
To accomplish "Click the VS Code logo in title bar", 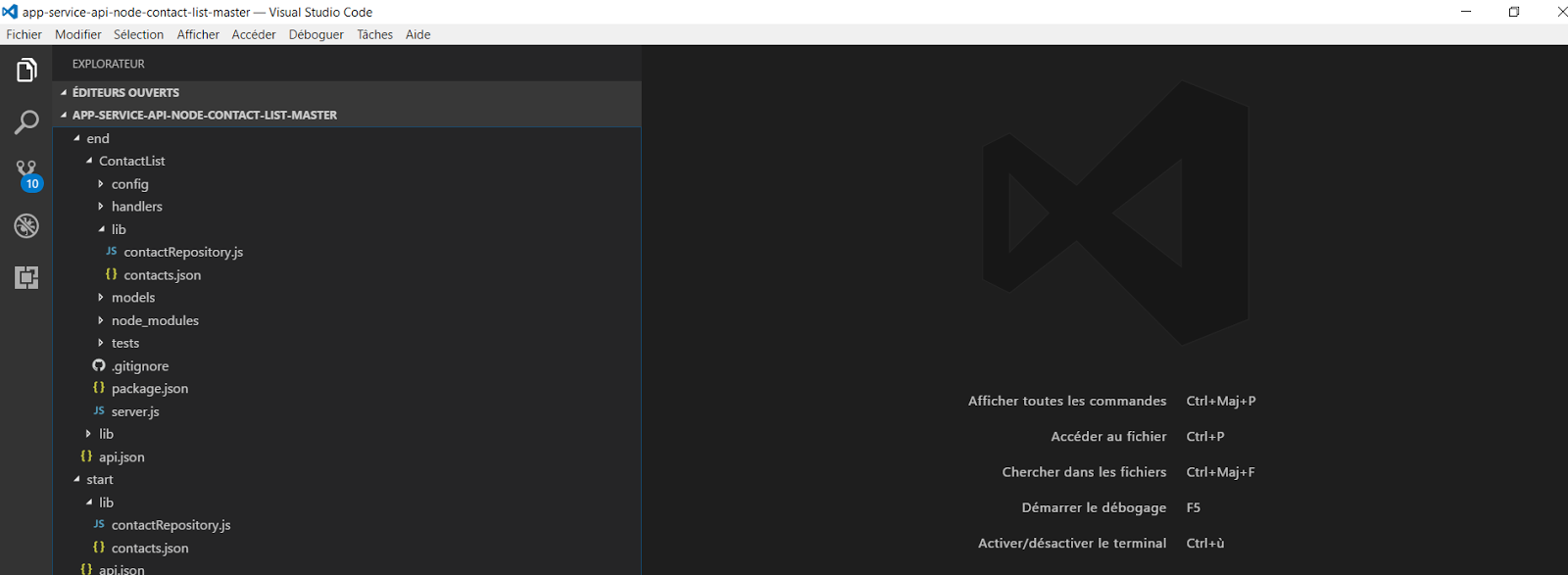I will pos(10,12).
